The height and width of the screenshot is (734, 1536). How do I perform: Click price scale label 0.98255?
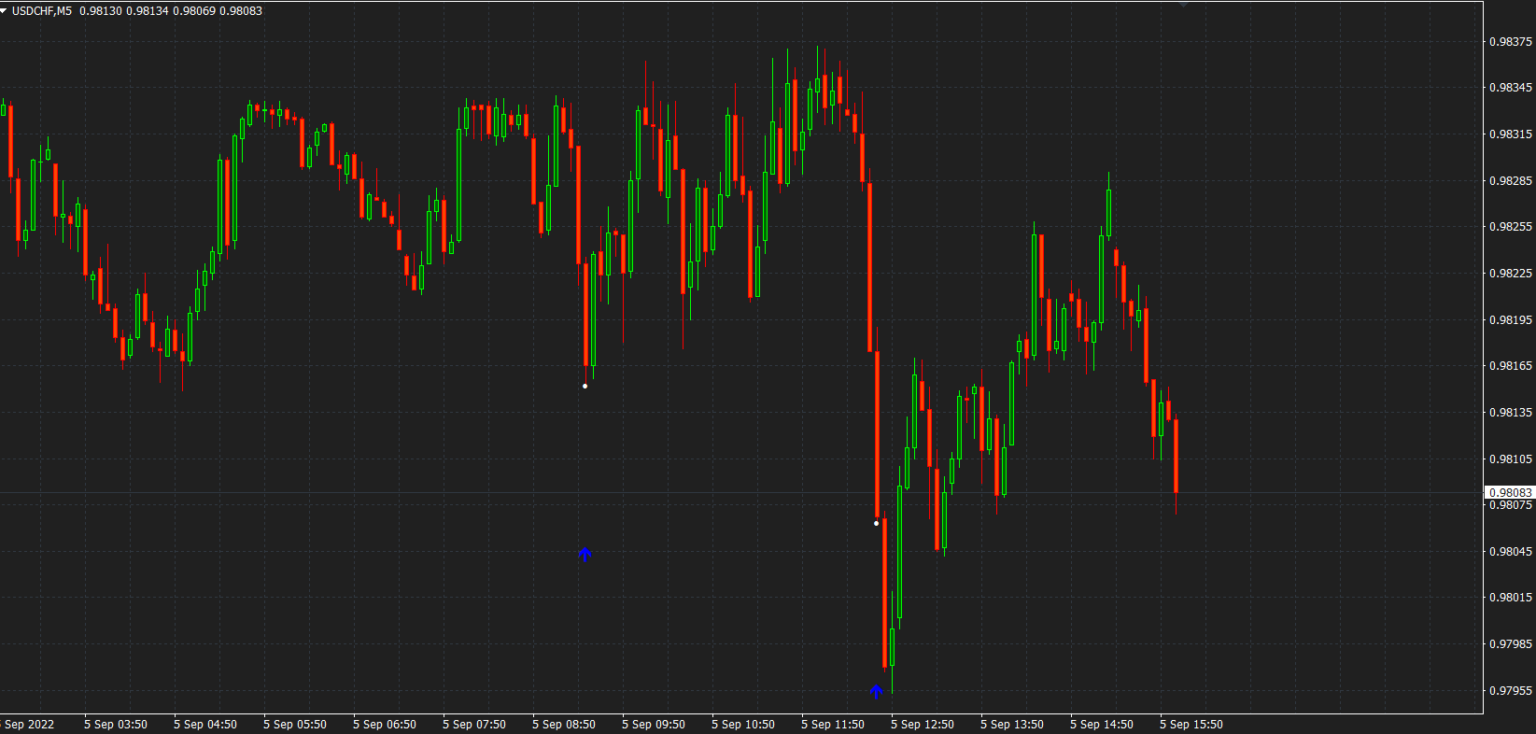1510,227
